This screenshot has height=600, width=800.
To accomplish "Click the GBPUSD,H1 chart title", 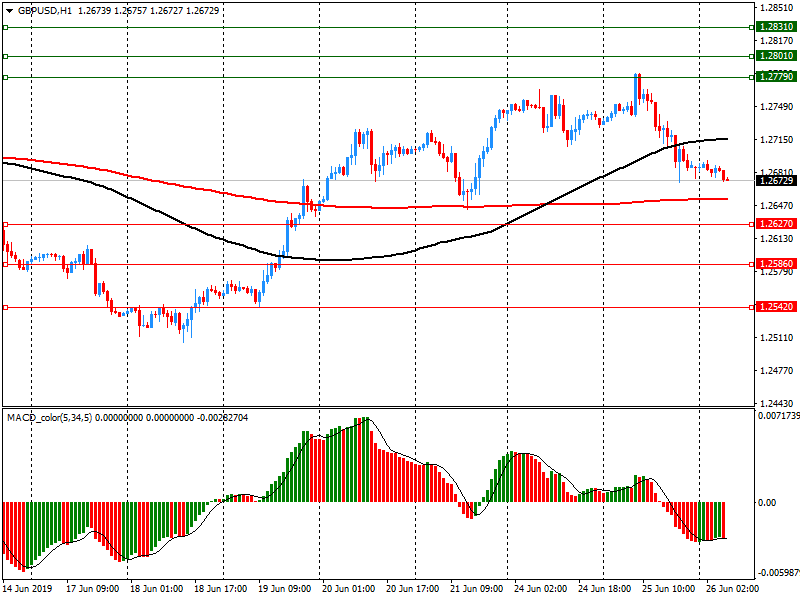I will [x=45, y=11].
